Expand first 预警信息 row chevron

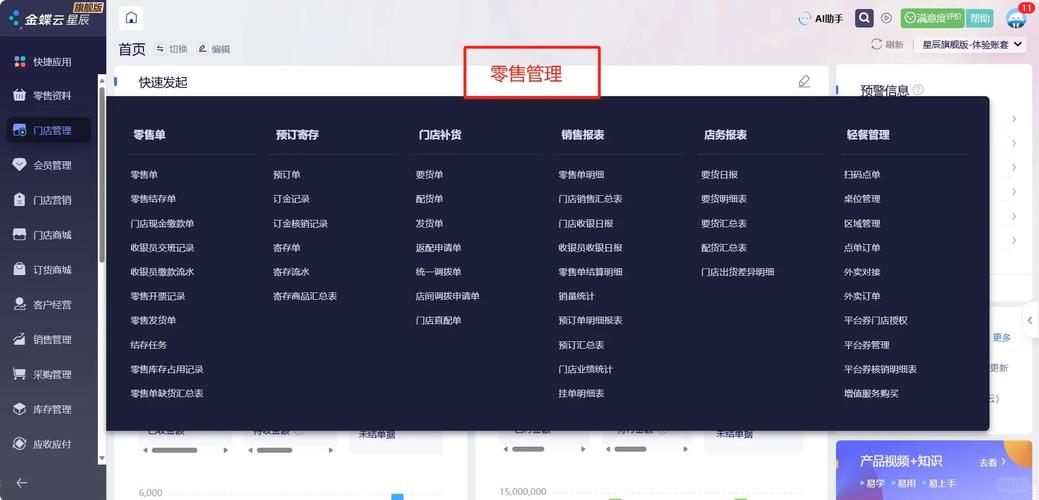tap(1014, 119)
